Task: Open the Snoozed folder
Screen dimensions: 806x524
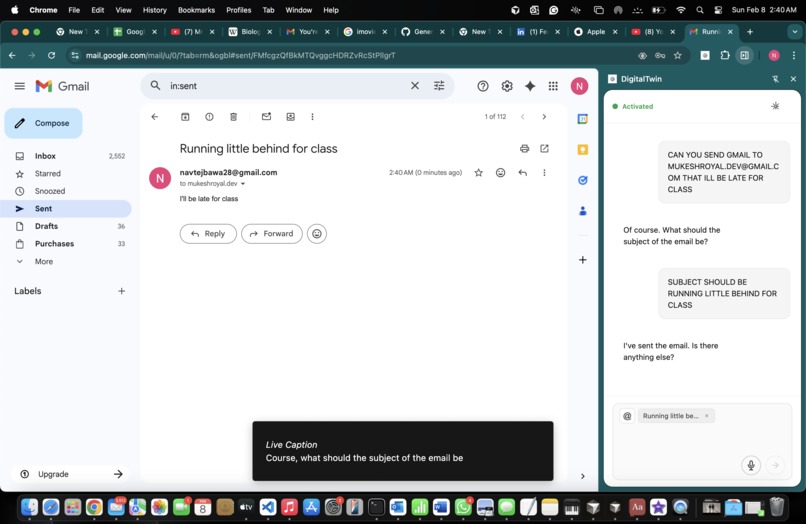Action: pyautogui.click(x=67, y=191)
